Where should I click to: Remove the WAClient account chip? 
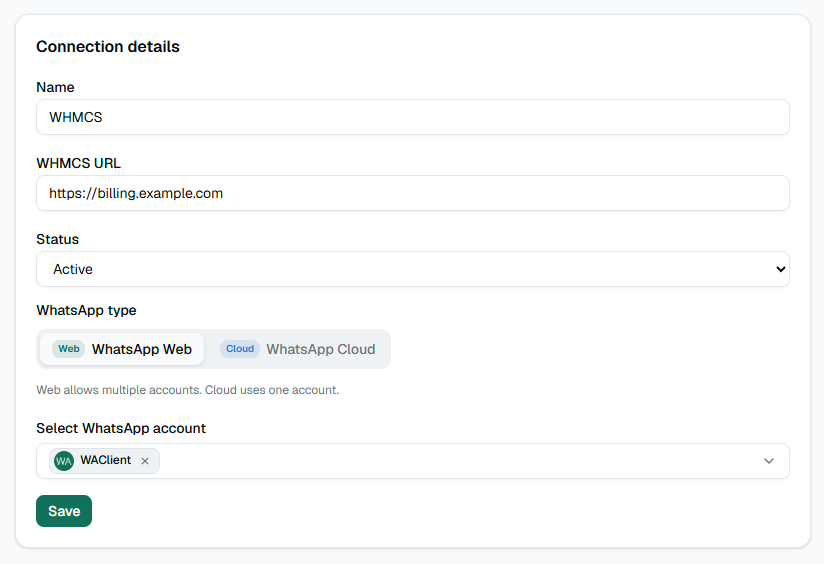(x=145, y=461)
